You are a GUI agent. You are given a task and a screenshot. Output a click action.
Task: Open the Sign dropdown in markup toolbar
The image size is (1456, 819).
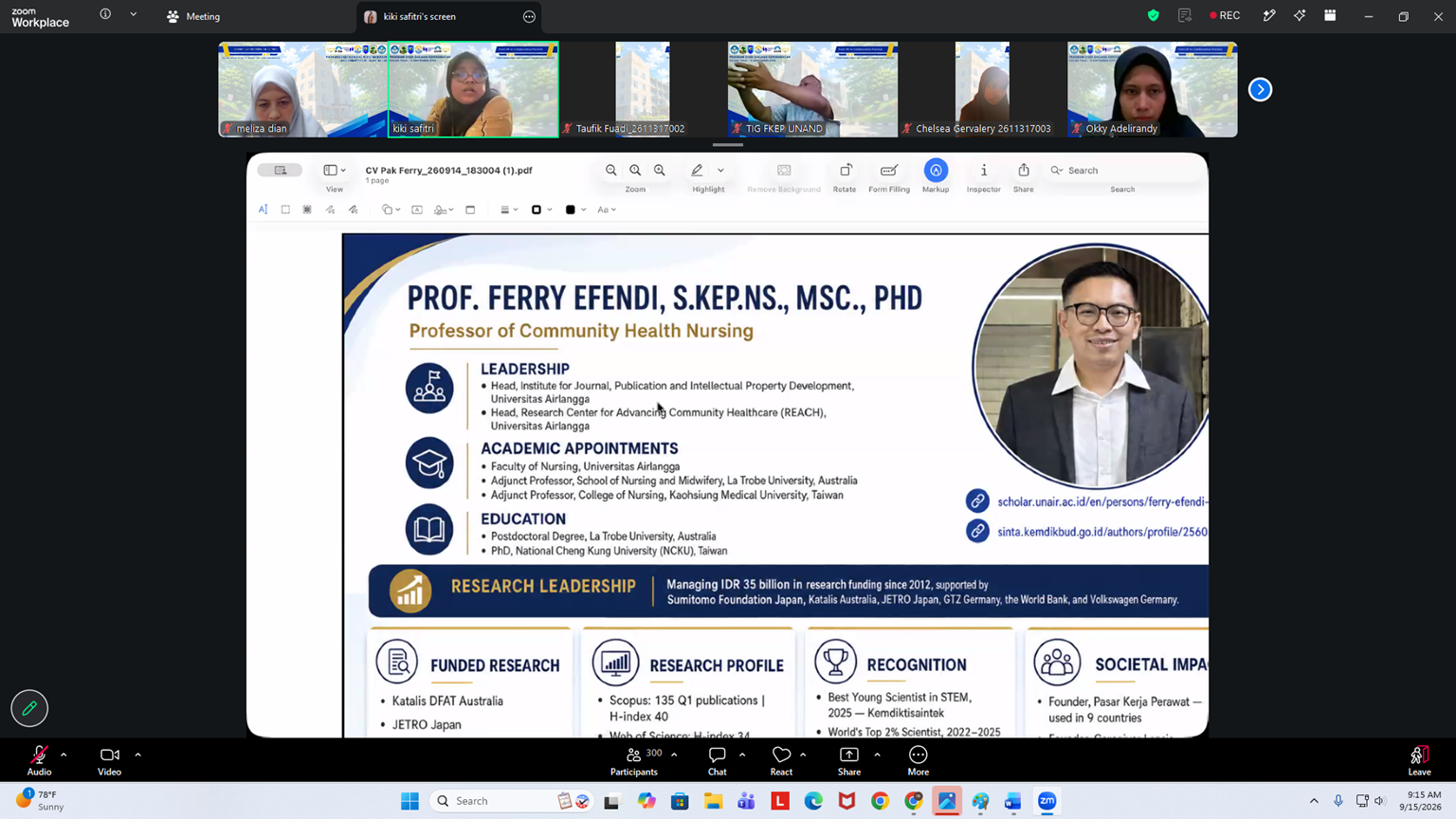click(444, 209)
